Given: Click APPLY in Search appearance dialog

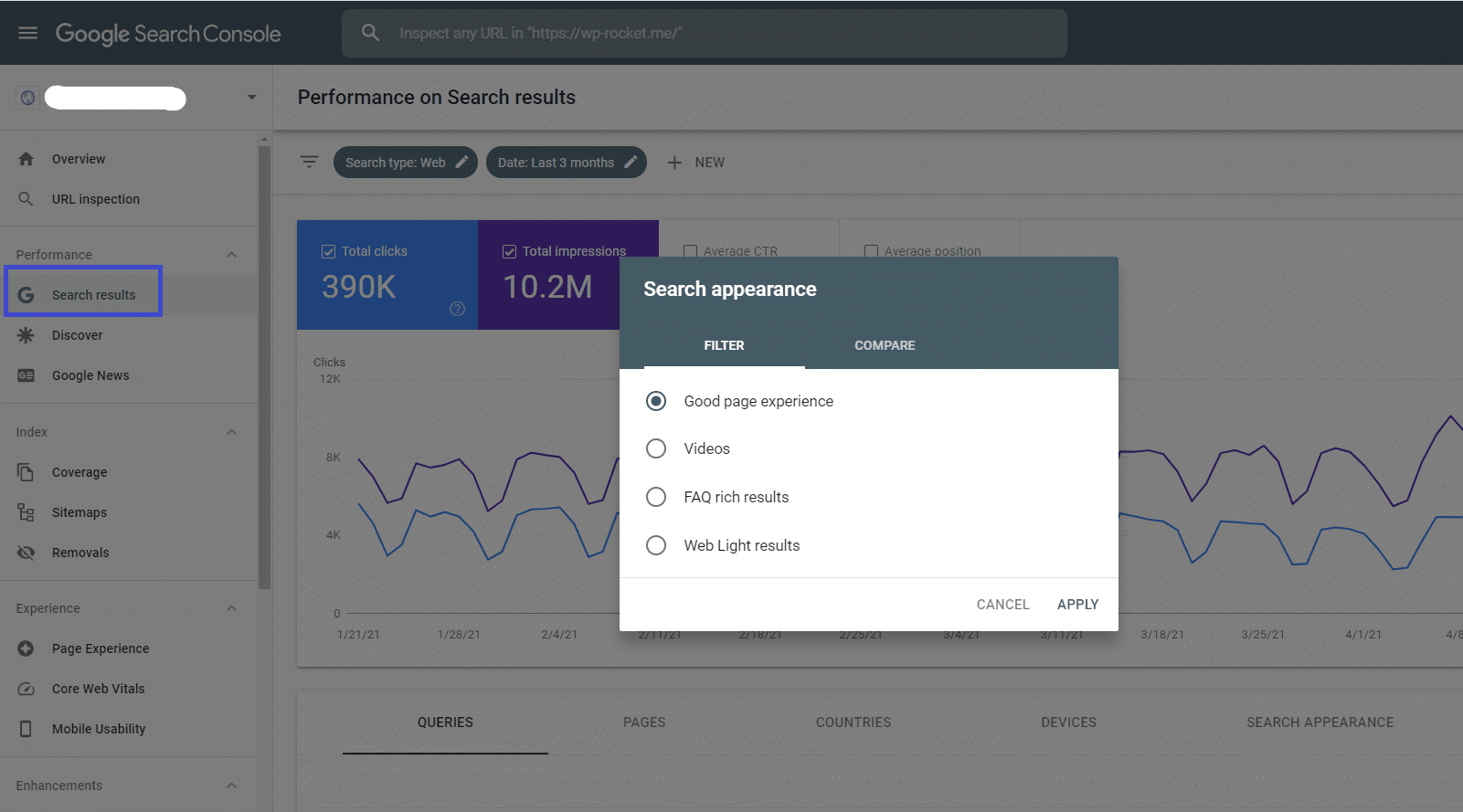Looking at the screenshot, I should coord(1078,605).
